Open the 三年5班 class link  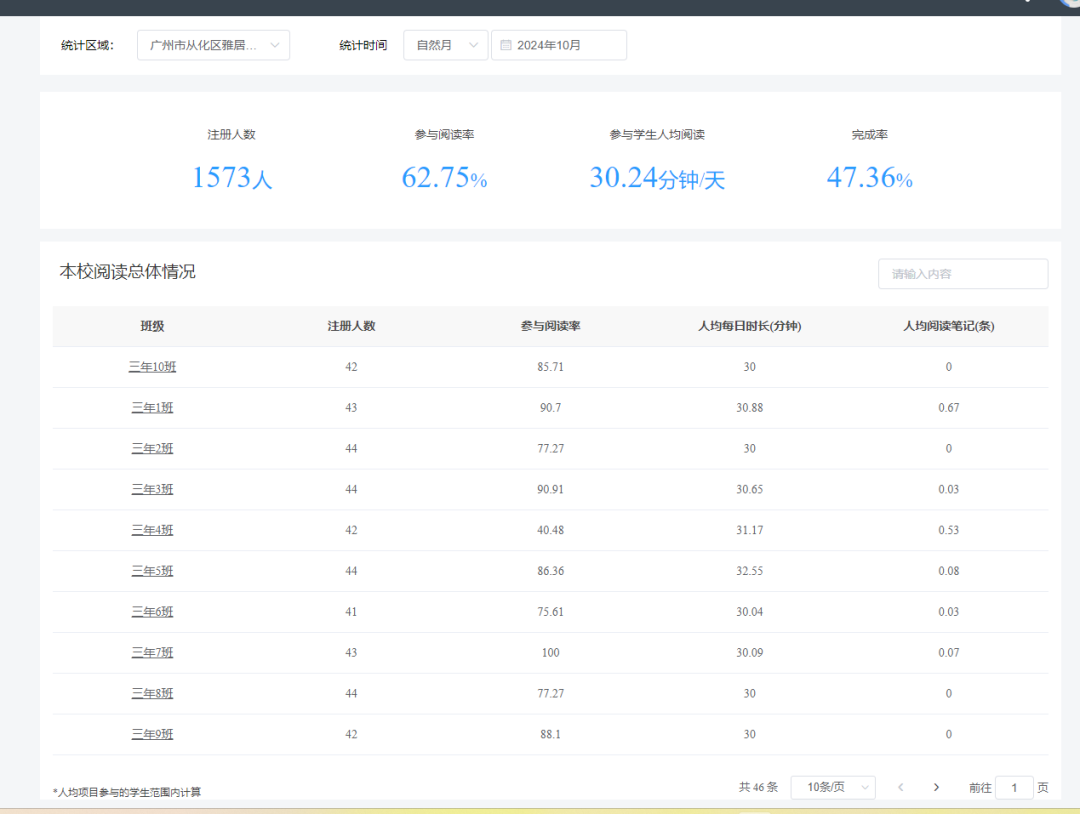pos(152,571)
